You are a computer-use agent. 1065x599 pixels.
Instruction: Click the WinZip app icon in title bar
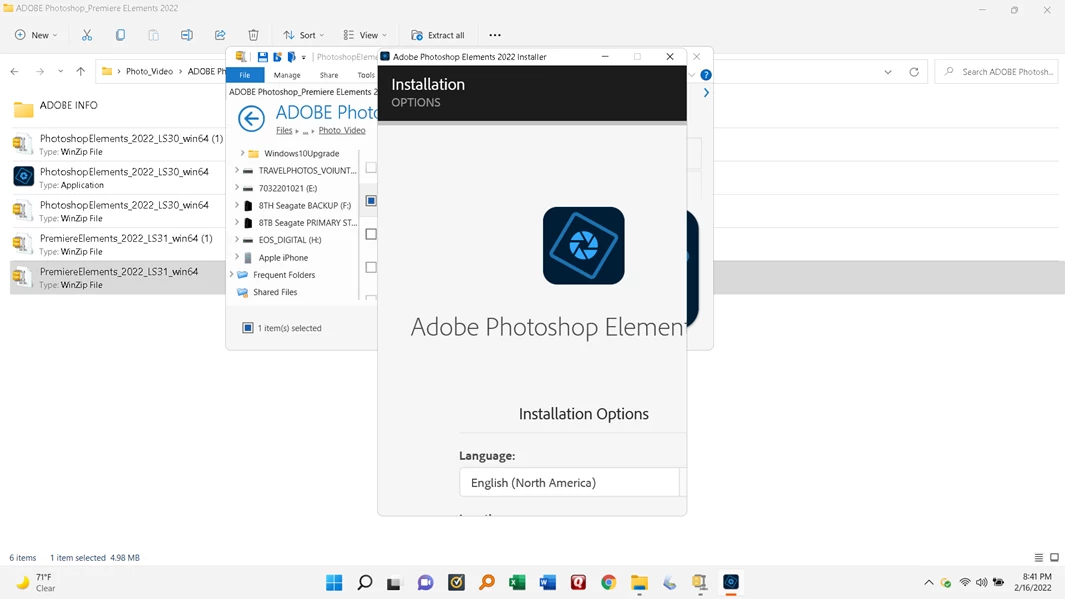(x=240, y=57)
